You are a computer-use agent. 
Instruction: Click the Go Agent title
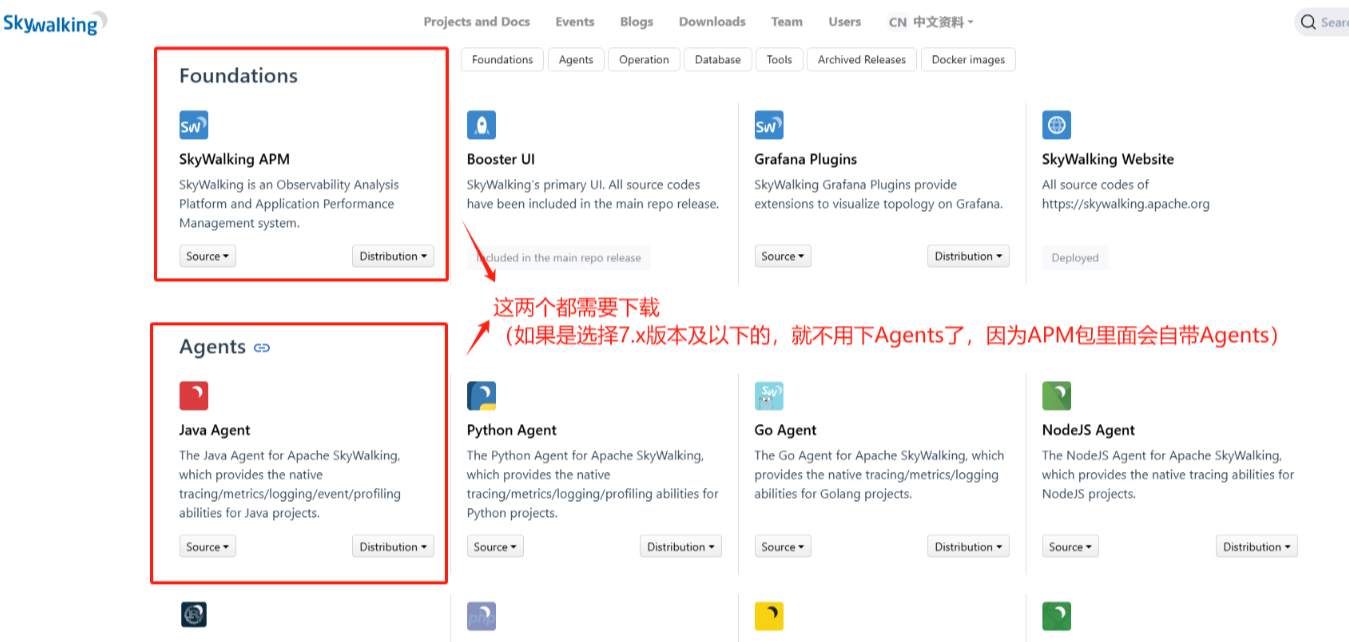(786, 430)
